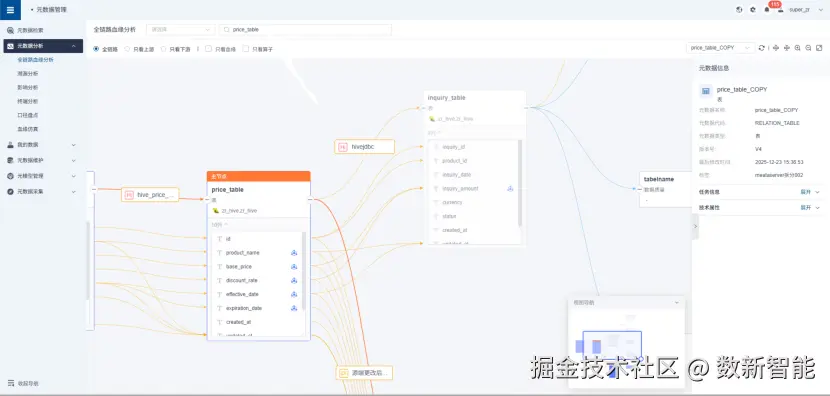Collapse the price_table columns list caret
Image resolution: width=830 pixels, height=396 pixels.
pyautogui.click(x=226, y=224)
